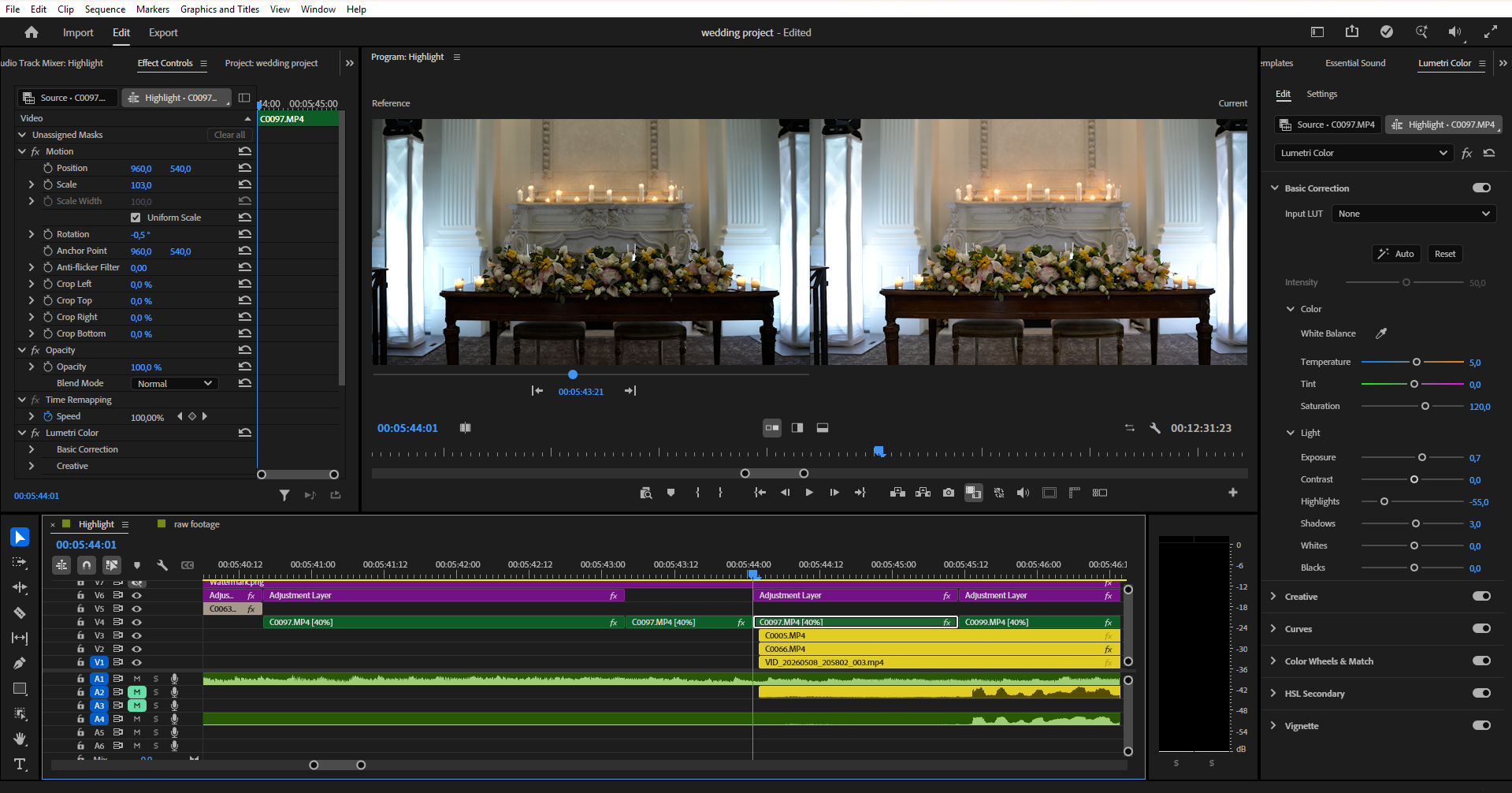Collapse the Motion effect properties
1512x793 pixels.
22,151
